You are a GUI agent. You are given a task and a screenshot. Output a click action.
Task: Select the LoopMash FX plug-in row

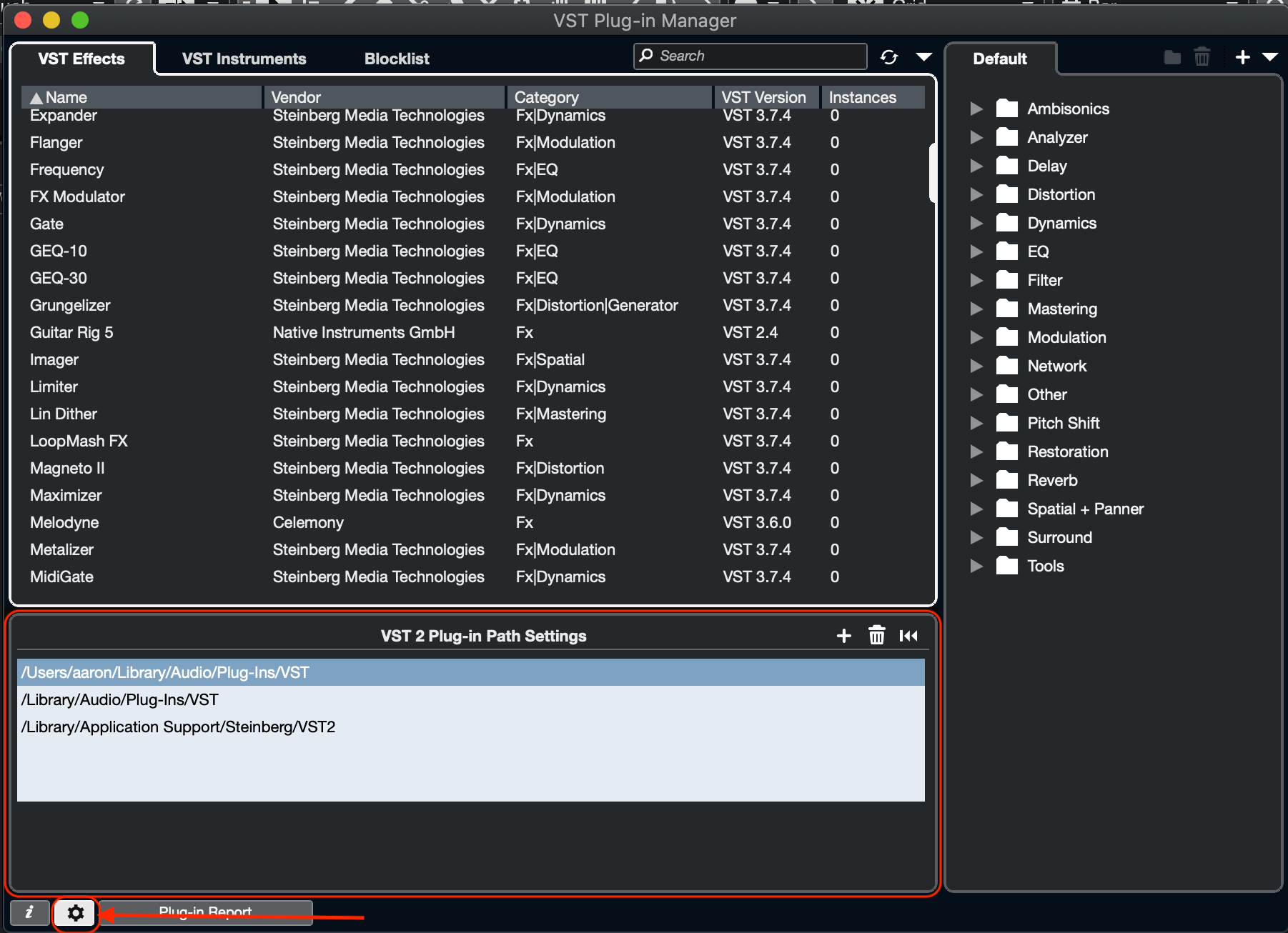click(x=473, y=441)
